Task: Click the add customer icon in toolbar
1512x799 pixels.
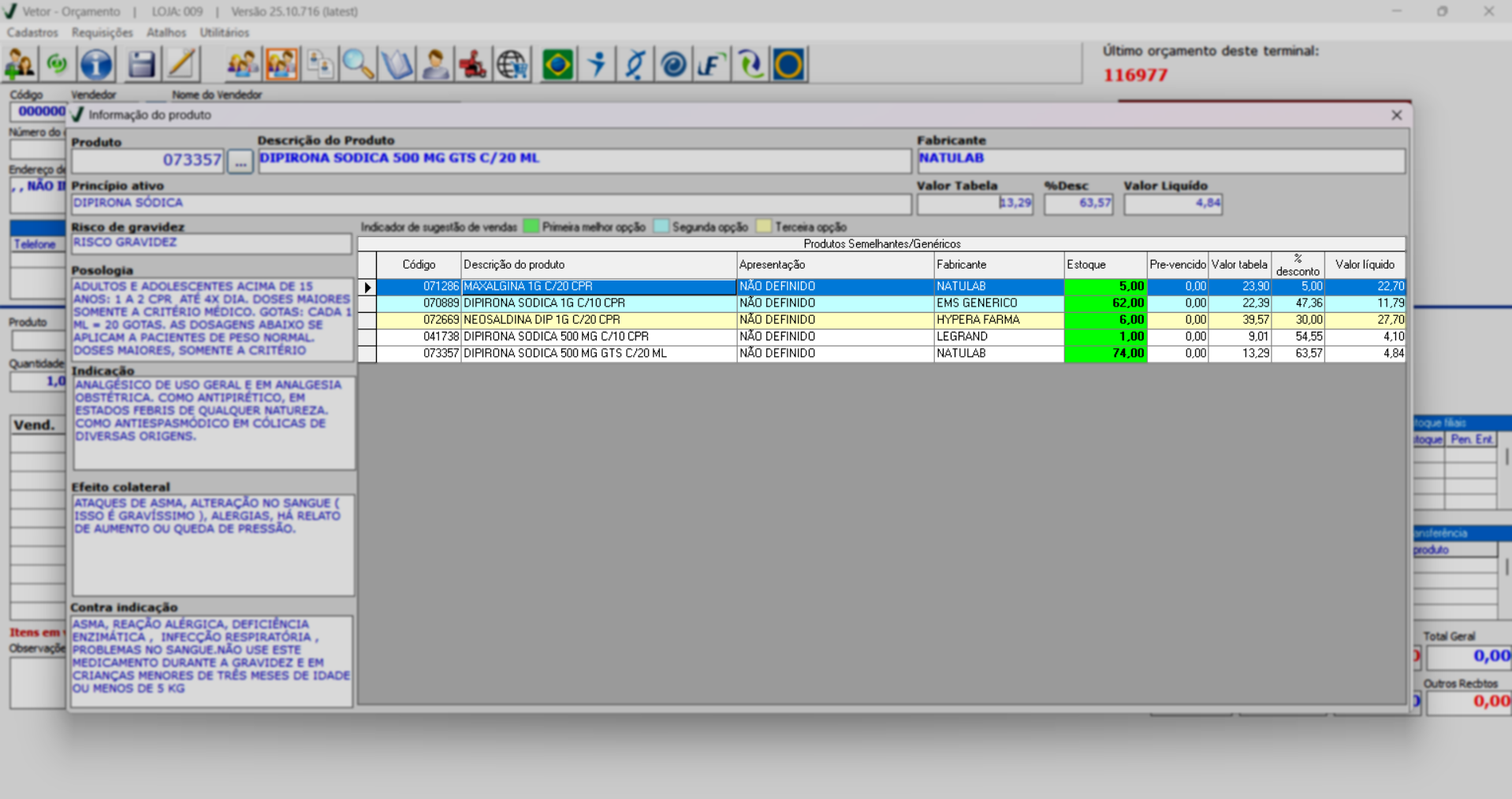Action: (20, 65)
